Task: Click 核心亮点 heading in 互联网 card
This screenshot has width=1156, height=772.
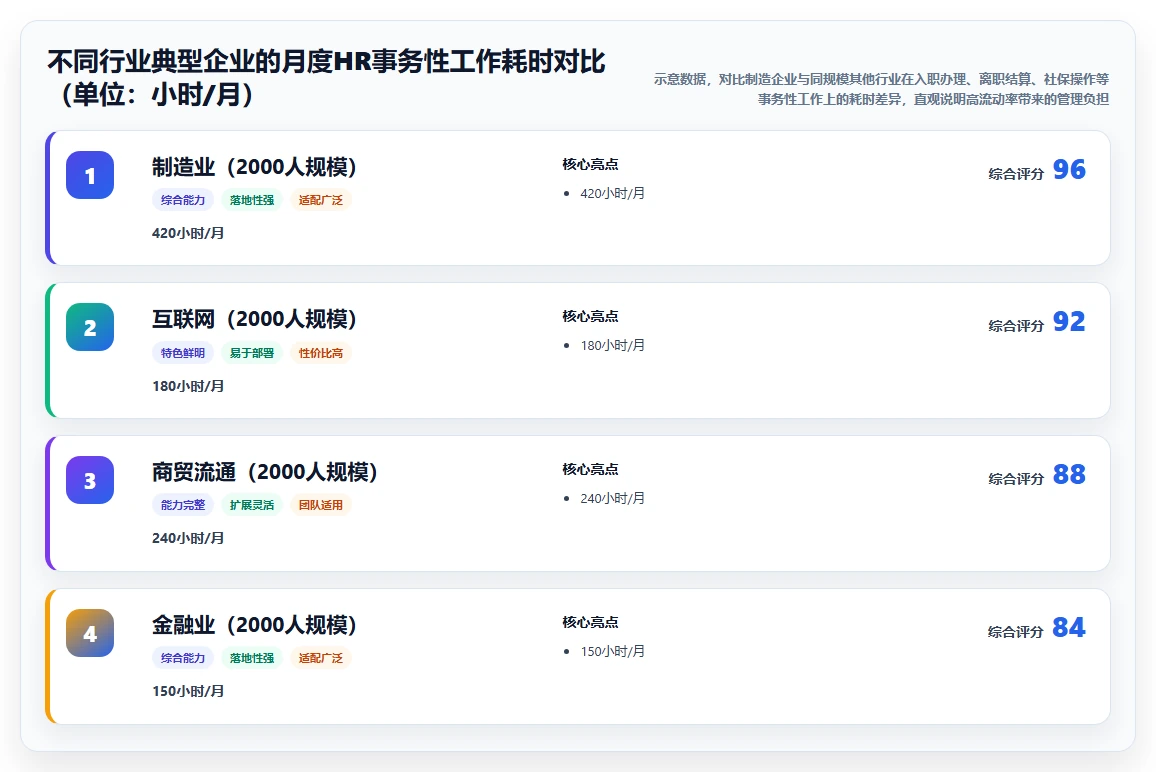Action: [591, 316]
